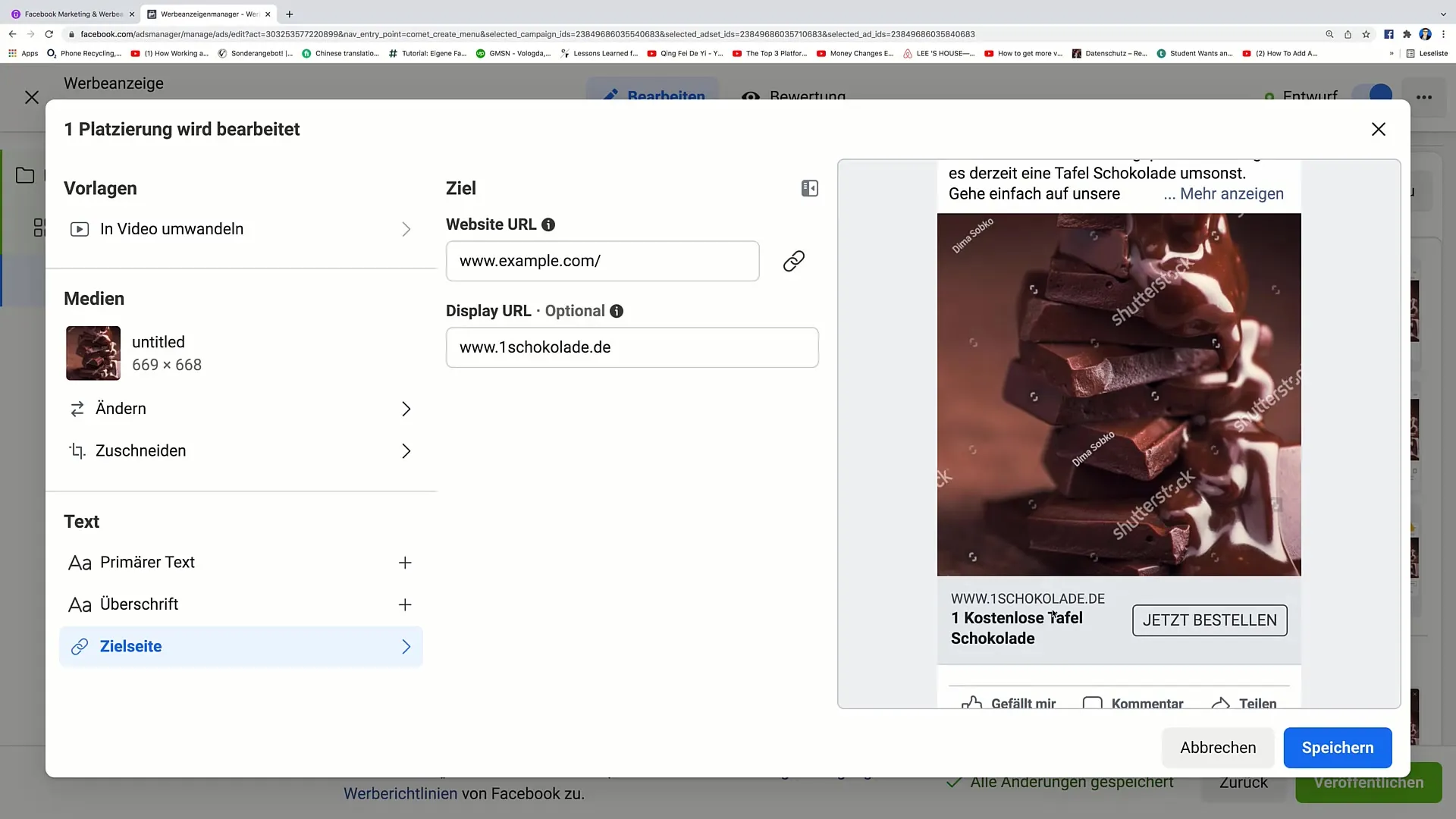Viewport: 1456px width, 819px height.
Task: Add a Primärer Text variant with plus icon
Action: tap(405, 563)
